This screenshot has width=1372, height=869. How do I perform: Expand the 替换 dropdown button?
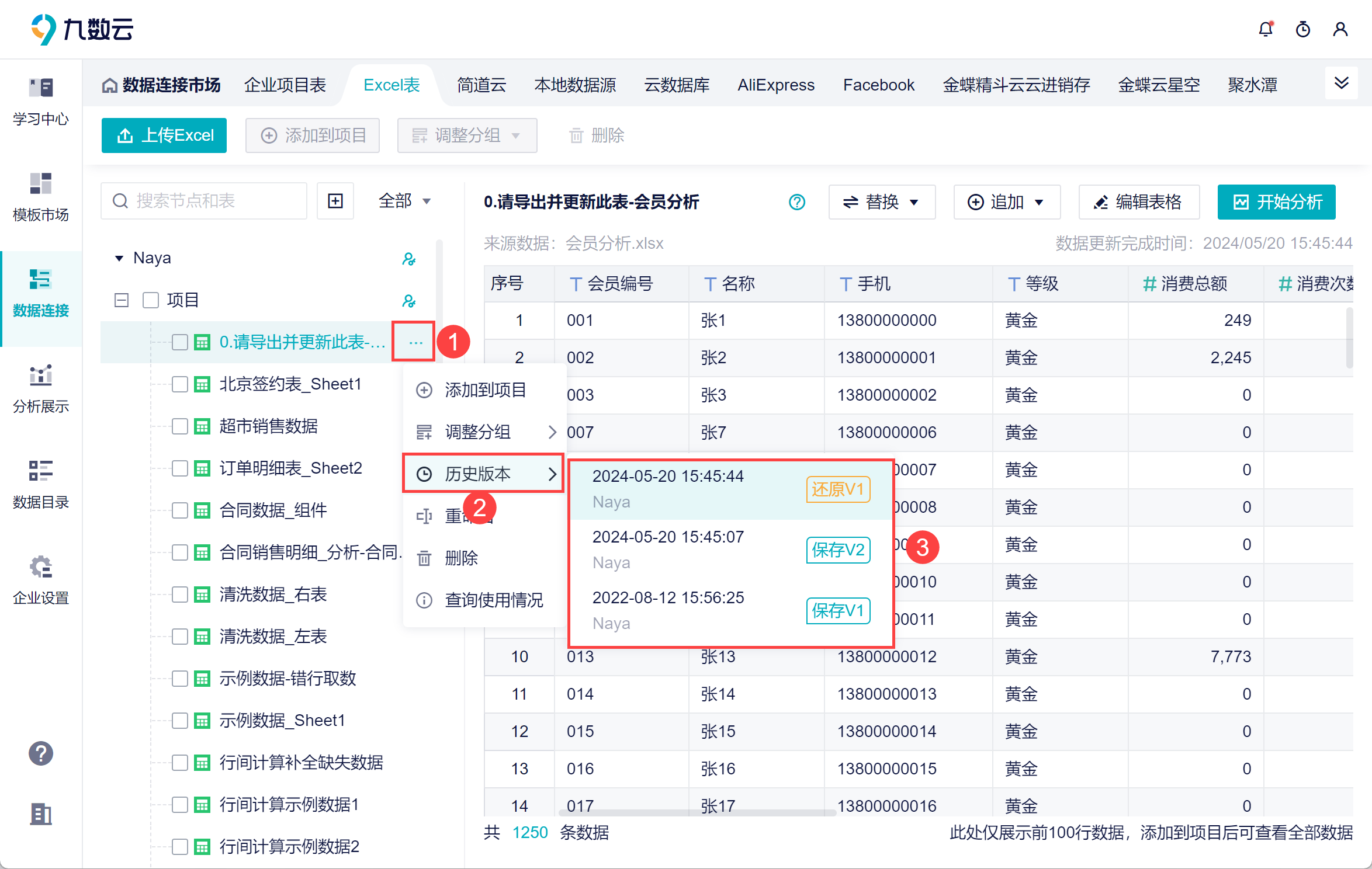[881, 202]
